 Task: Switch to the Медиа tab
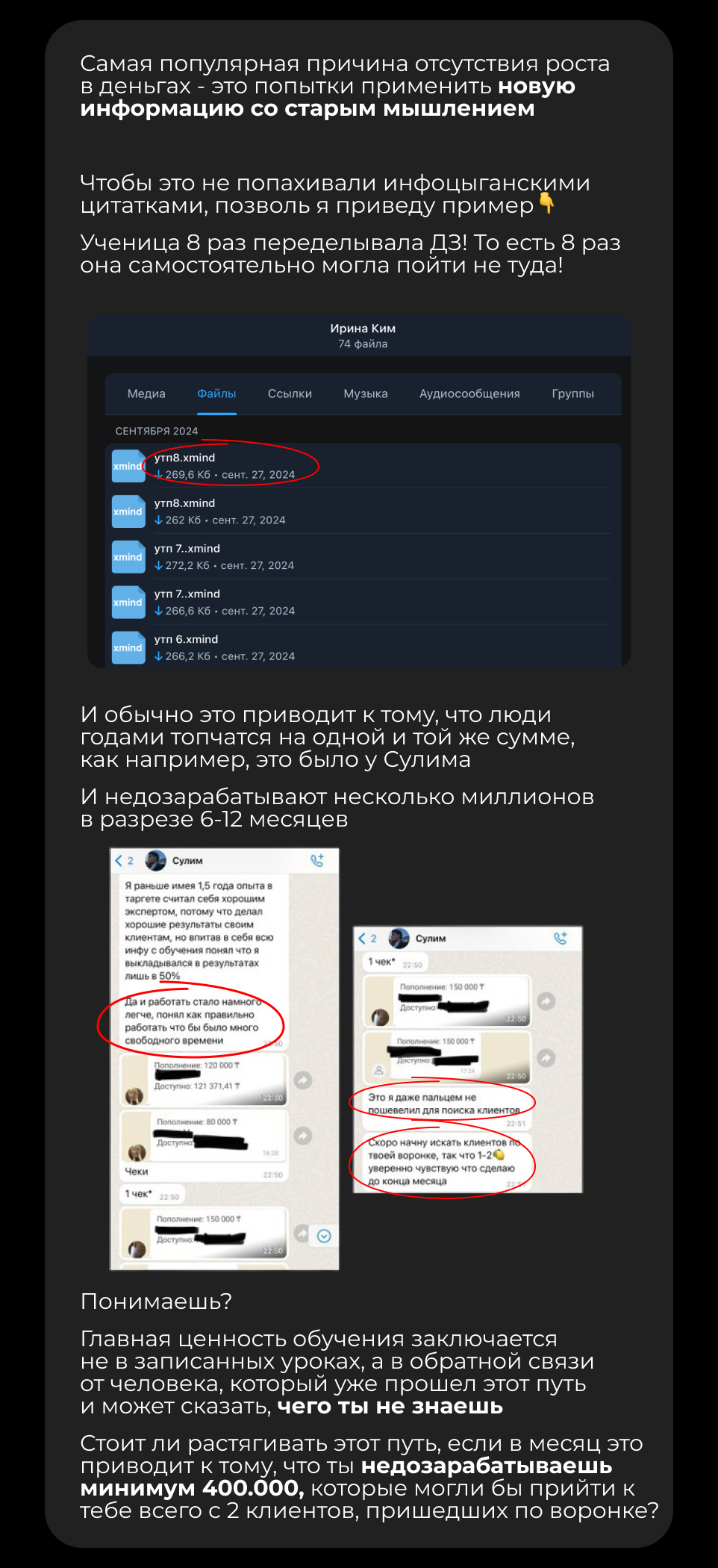click(x=146, y=393)
